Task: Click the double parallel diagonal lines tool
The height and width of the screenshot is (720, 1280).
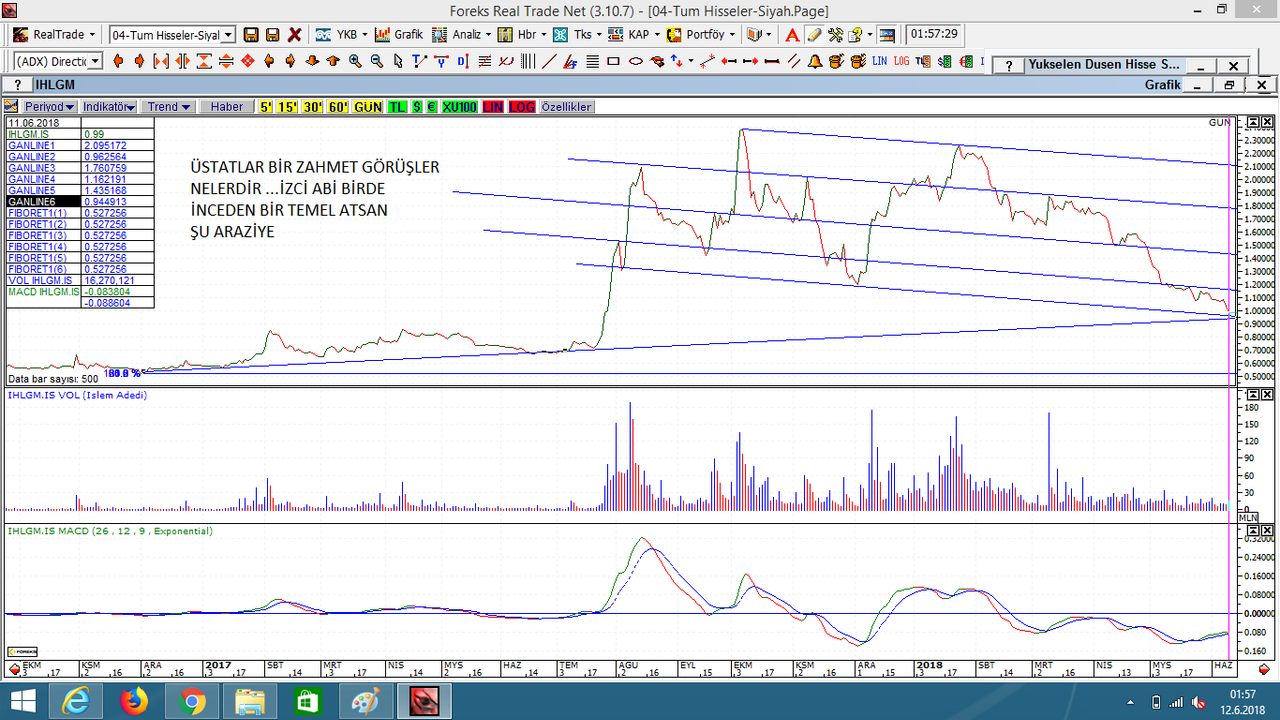Action: point(794,61)
